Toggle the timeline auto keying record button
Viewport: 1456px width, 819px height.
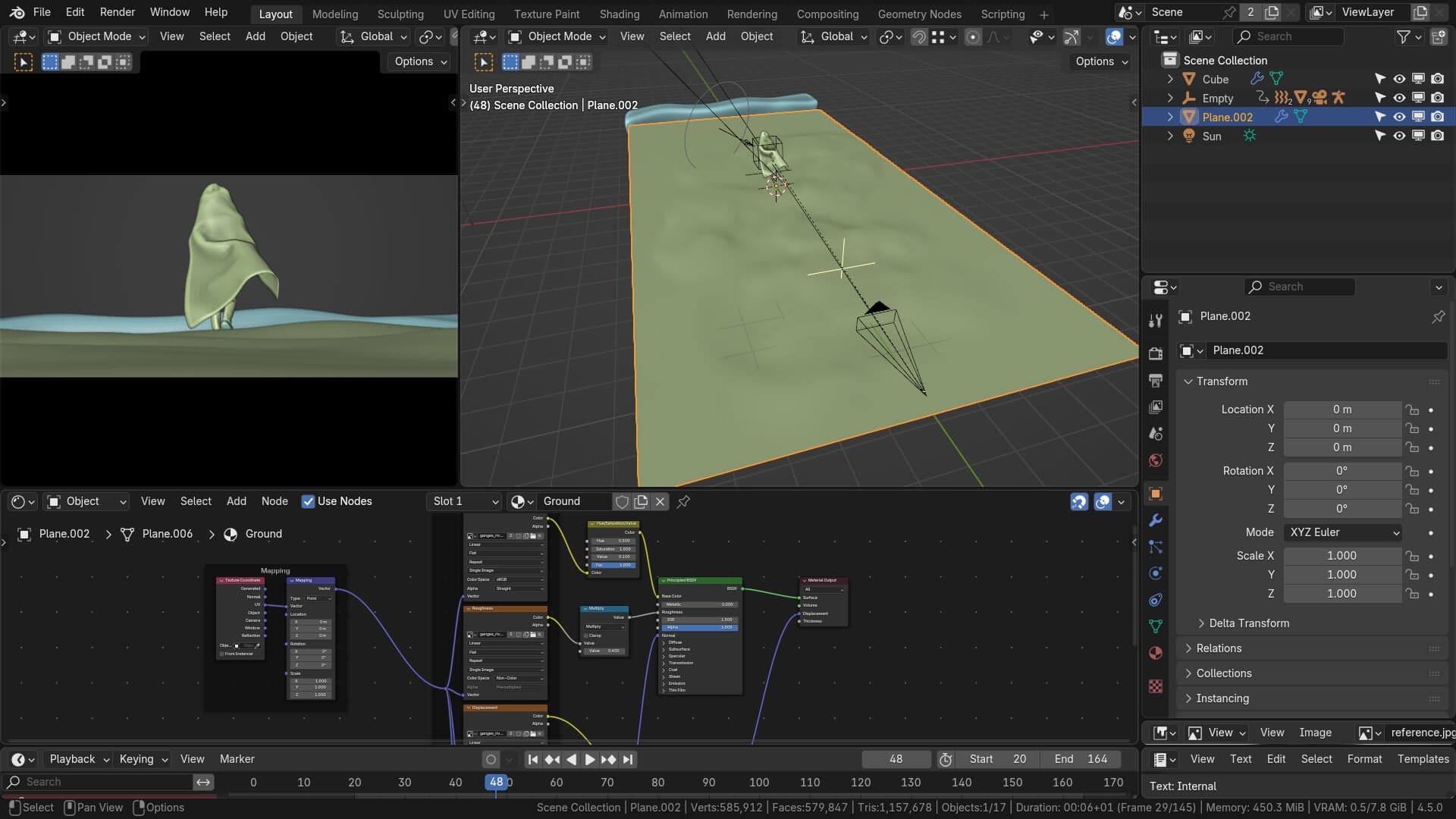tap(491, 759)
